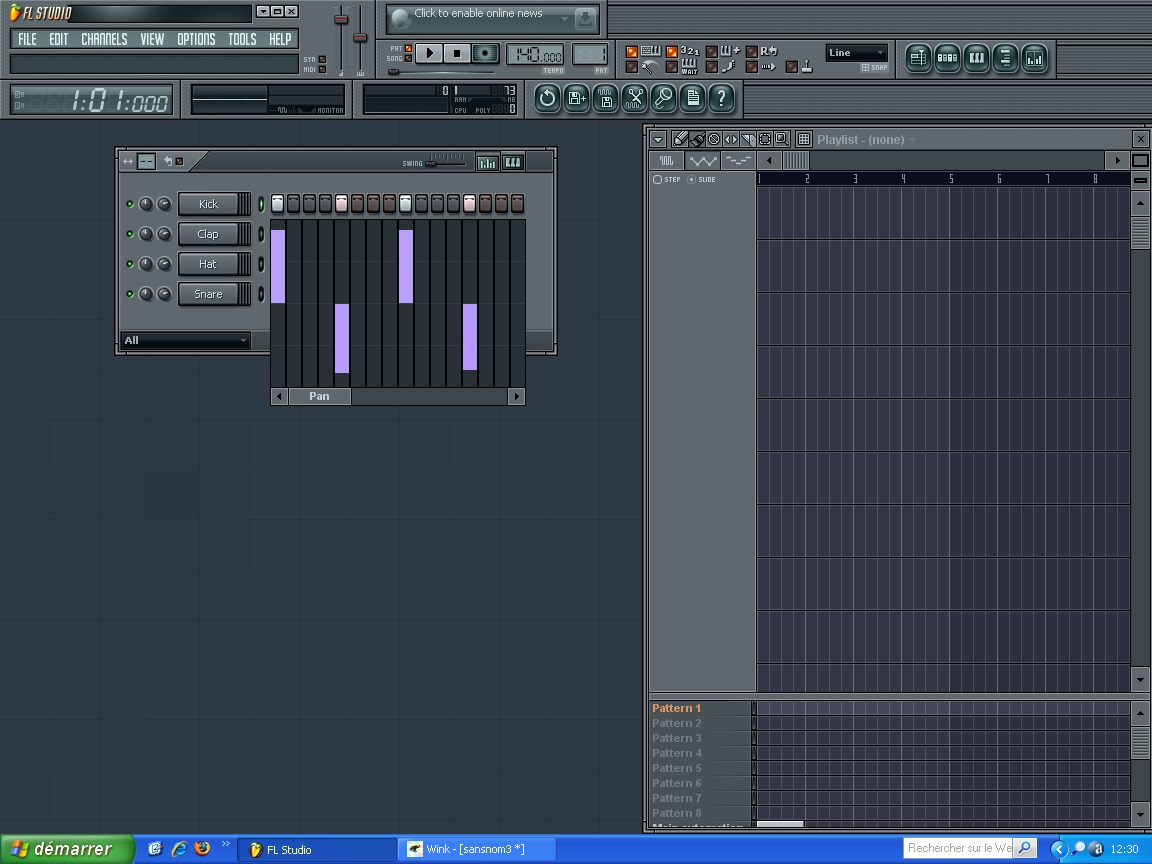Click the Undo history circular arrow icon
1152x864 pixels.
tap(547, 98)
